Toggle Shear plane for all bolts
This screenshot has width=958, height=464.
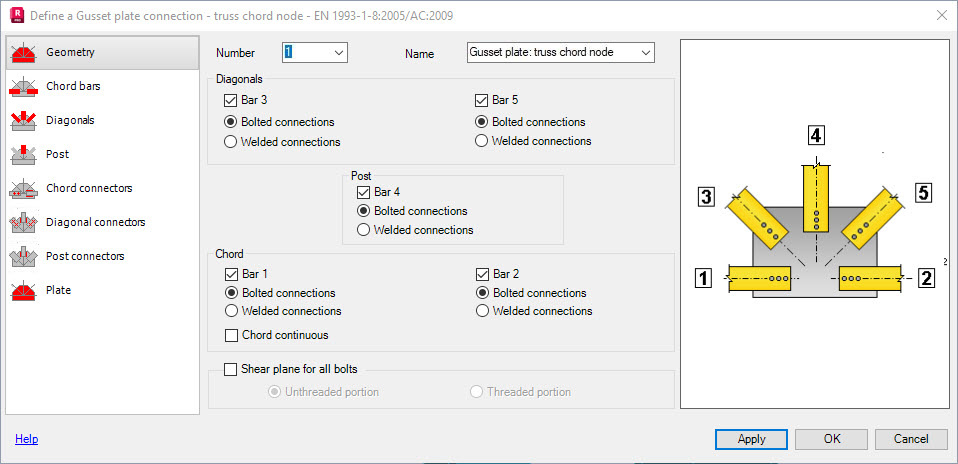(x=231, y=369)
